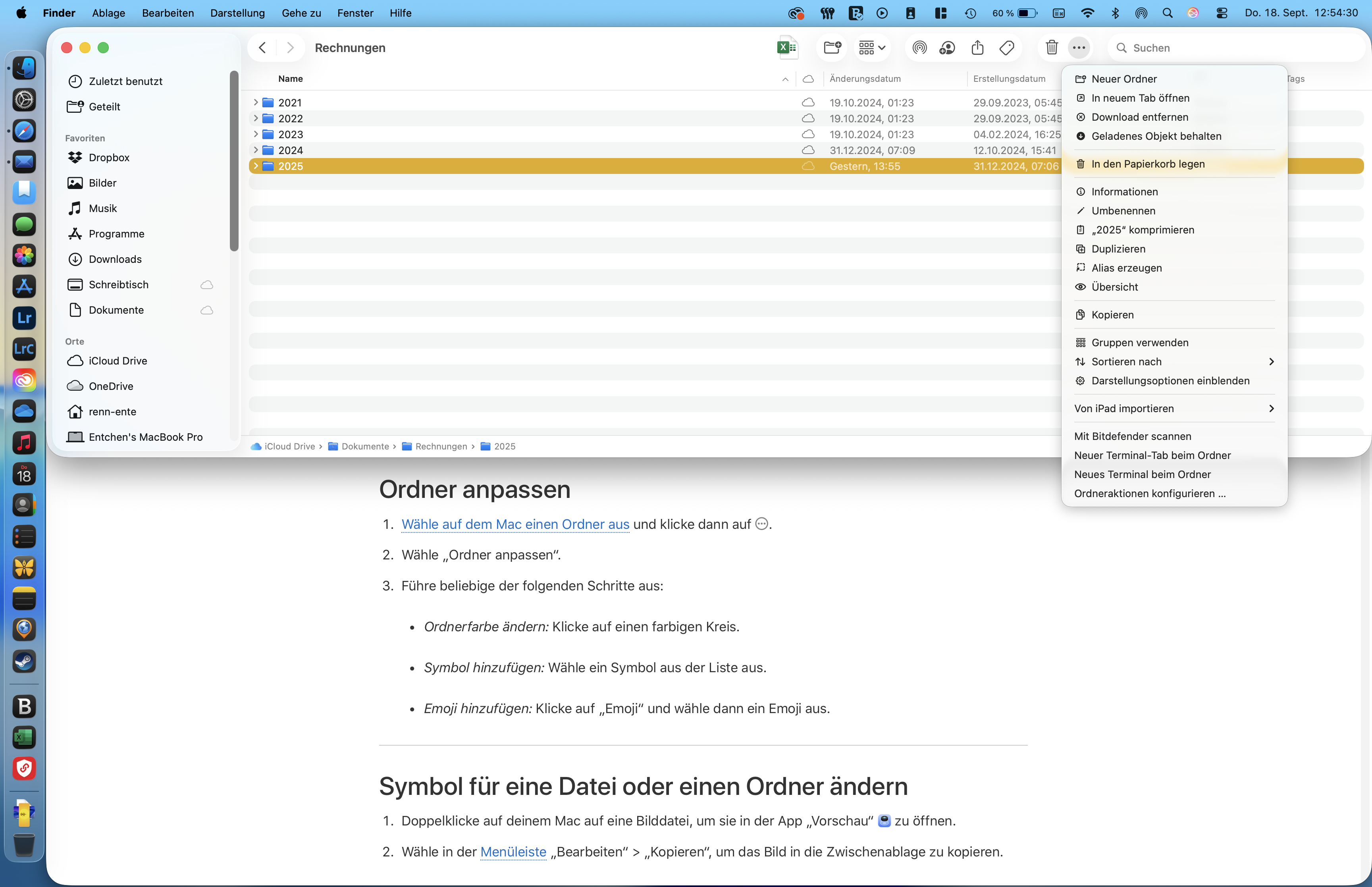Navigate back with the left chevron

(x=262, y=48)
